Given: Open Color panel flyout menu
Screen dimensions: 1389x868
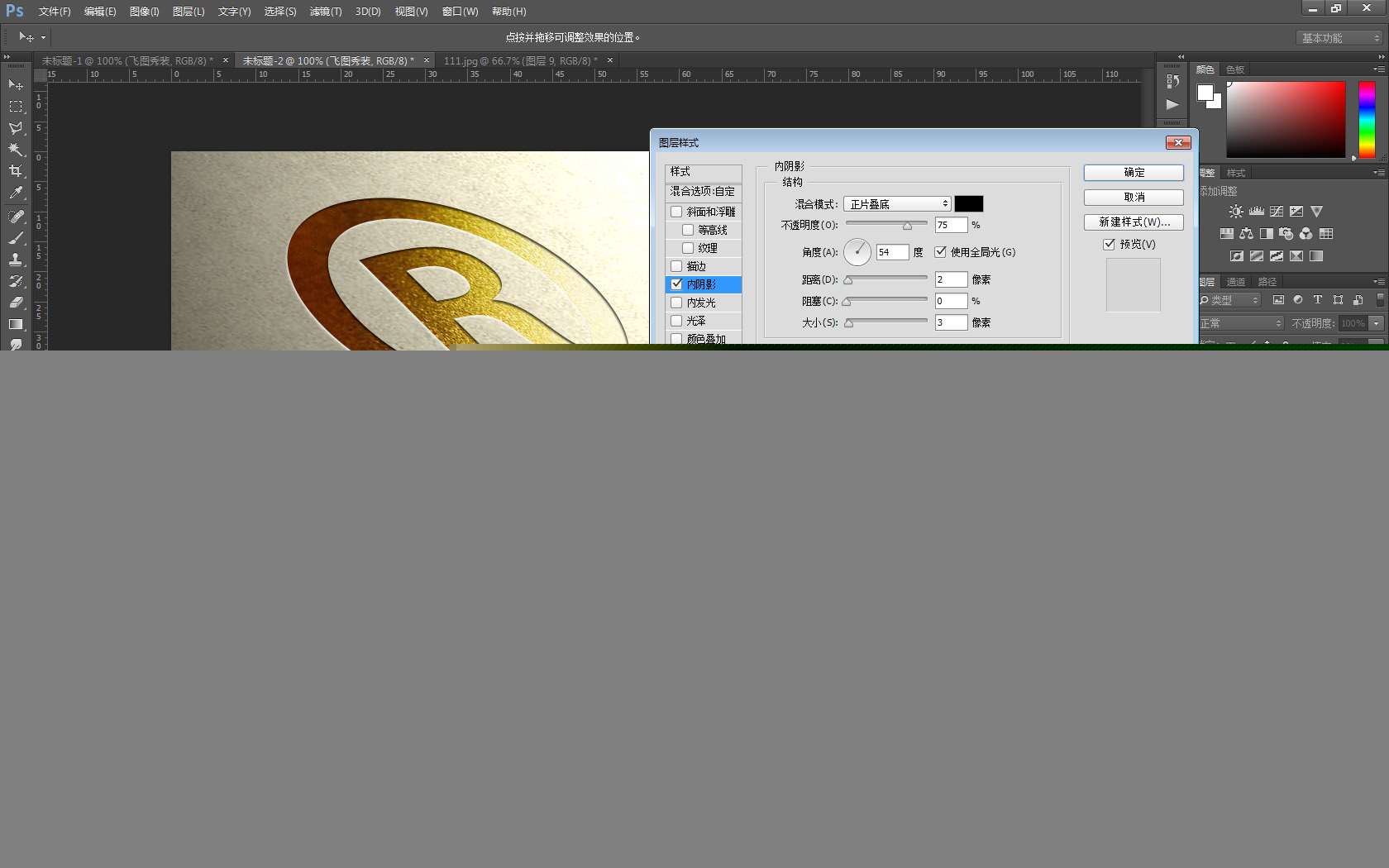Looking at the screenshot, I should 1379,69.
